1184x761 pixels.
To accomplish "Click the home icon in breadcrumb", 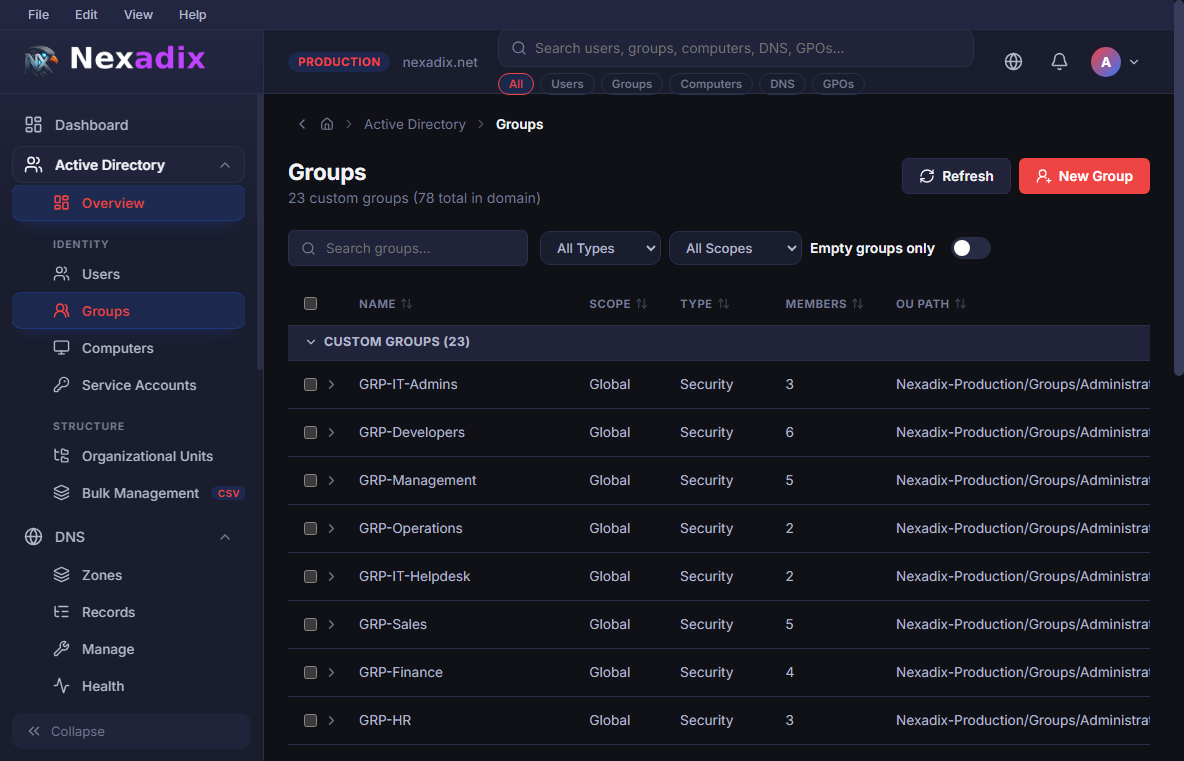I will coord(327,124).
